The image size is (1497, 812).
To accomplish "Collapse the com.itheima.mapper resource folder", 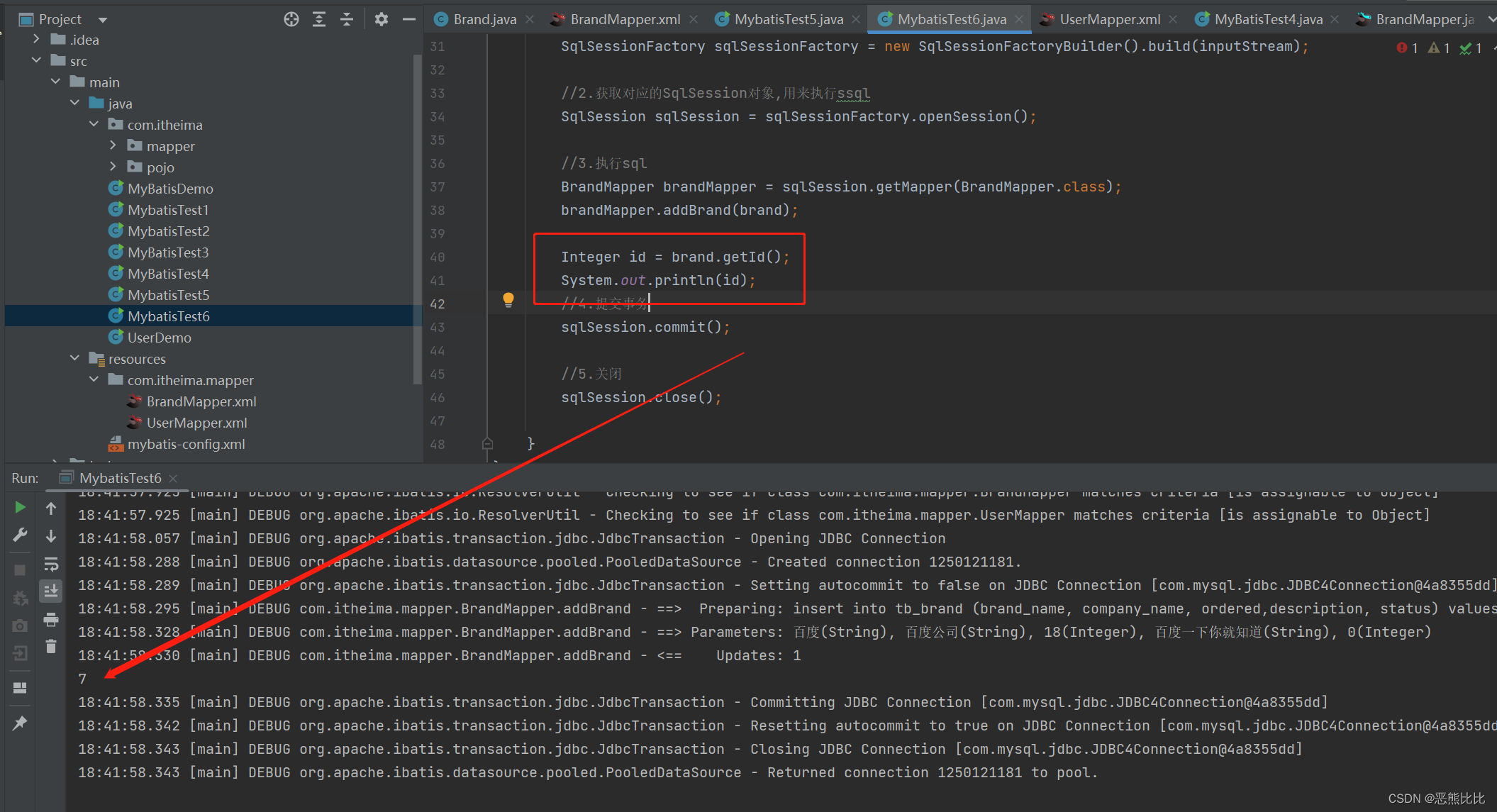I will 94,380.
